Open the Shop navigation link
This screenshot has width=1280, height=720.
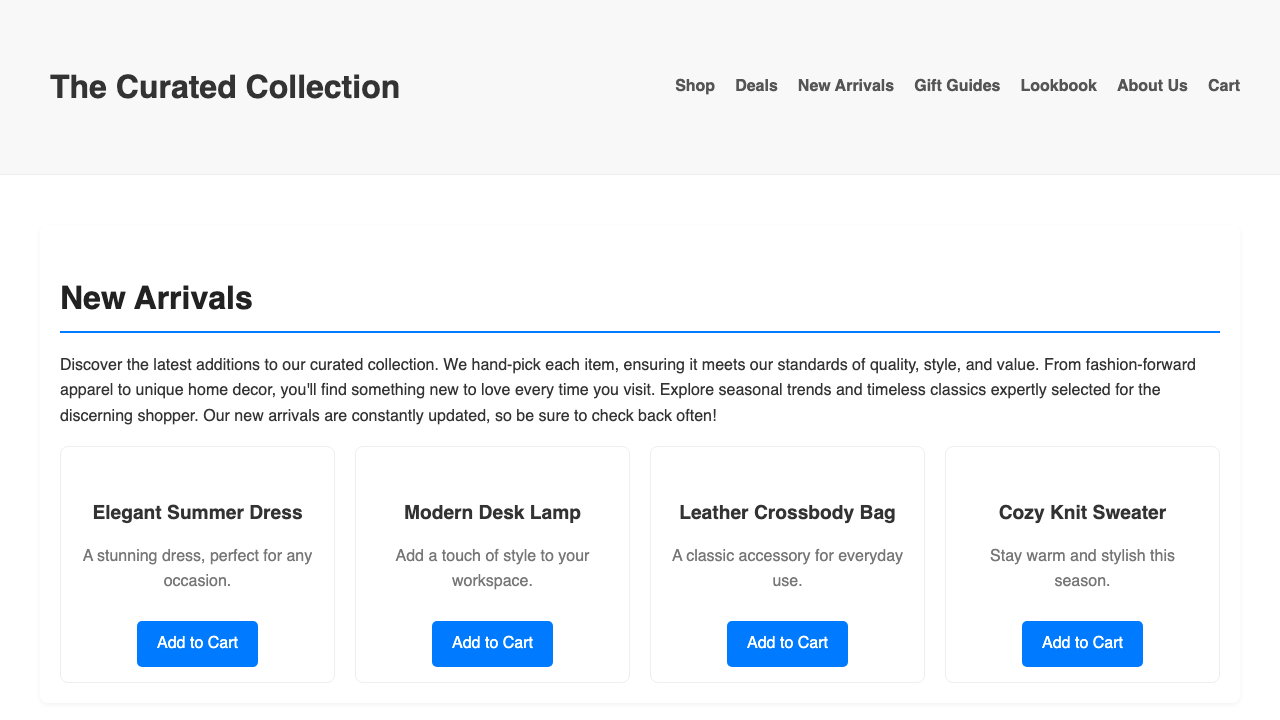tap(695, 86)
